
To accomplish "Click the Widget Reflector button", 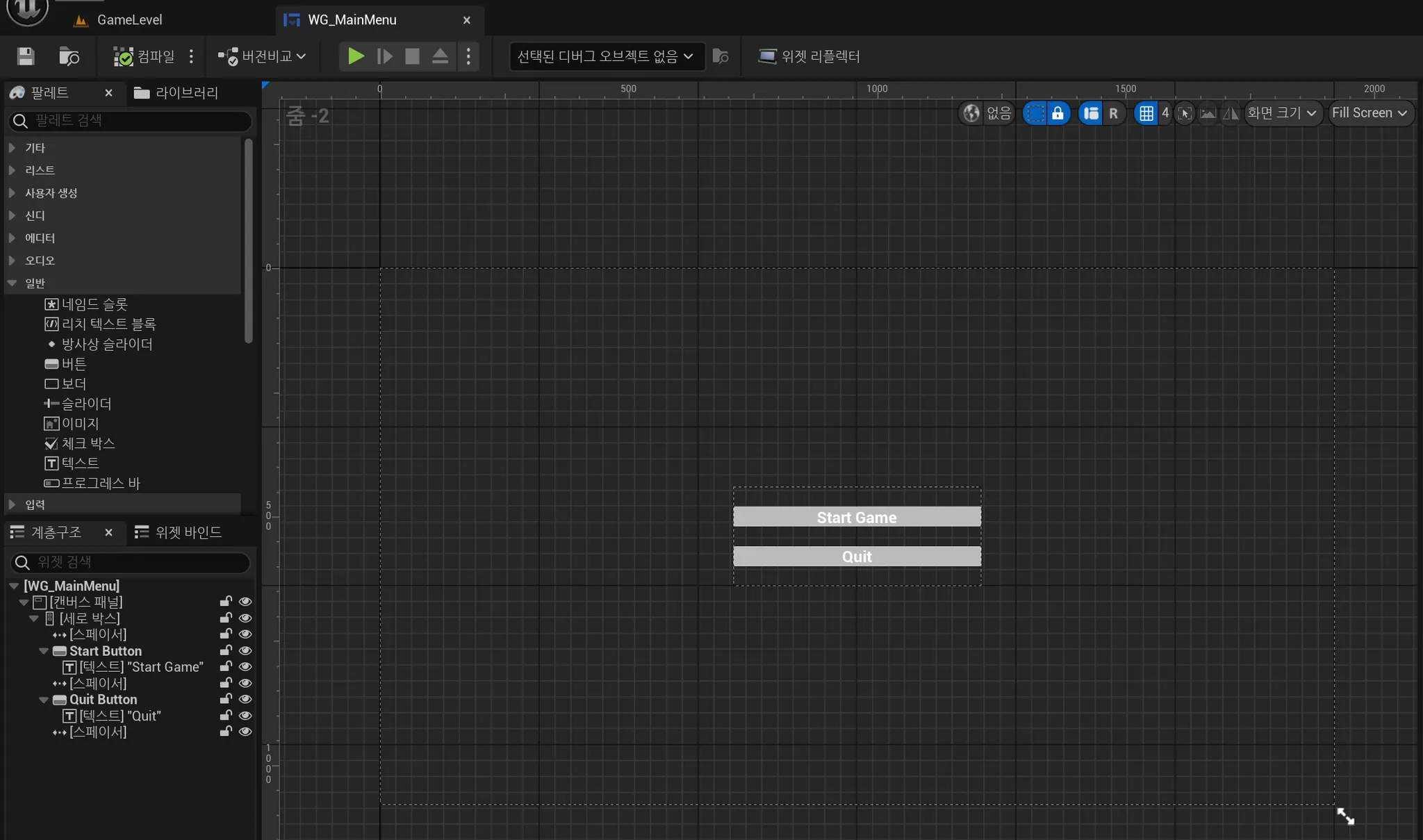I will pos(809,56).
